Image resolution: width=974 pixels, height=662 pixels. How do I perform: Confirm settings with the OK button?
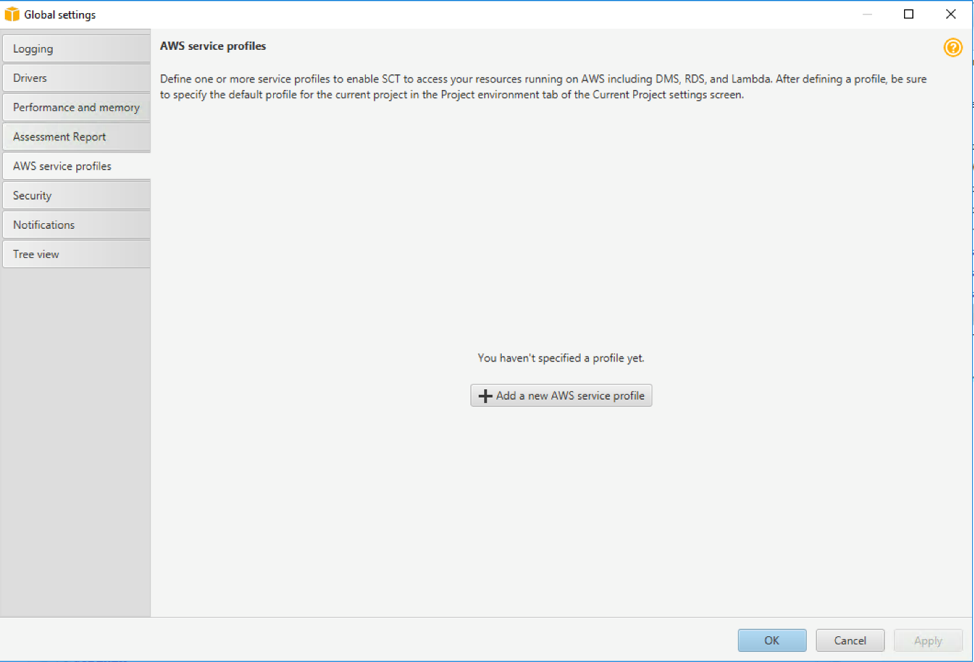coord(772,640)
